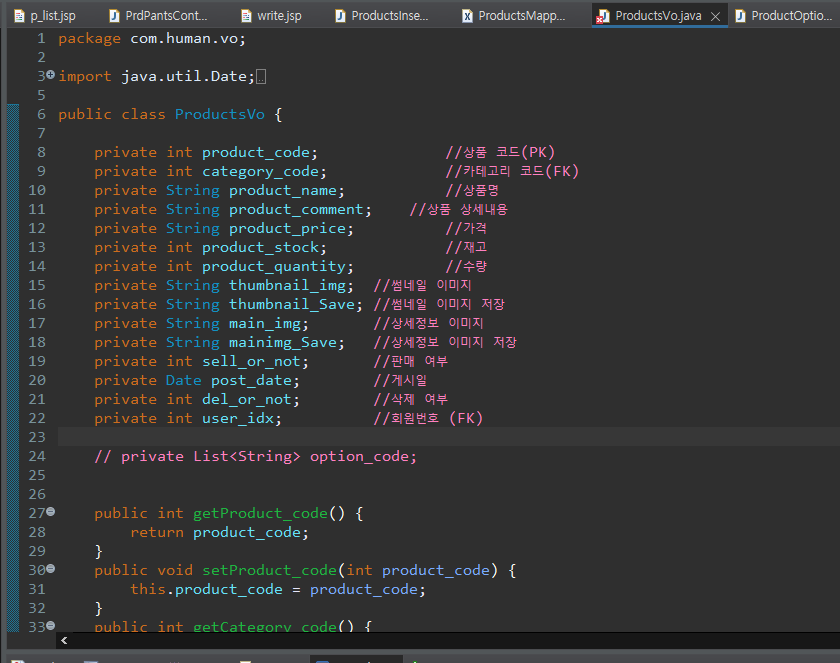Image resolution: width=840 pixels, height=663 pixels.
Task: Click the thumbnail_img field name
Action: click(290, 285)
